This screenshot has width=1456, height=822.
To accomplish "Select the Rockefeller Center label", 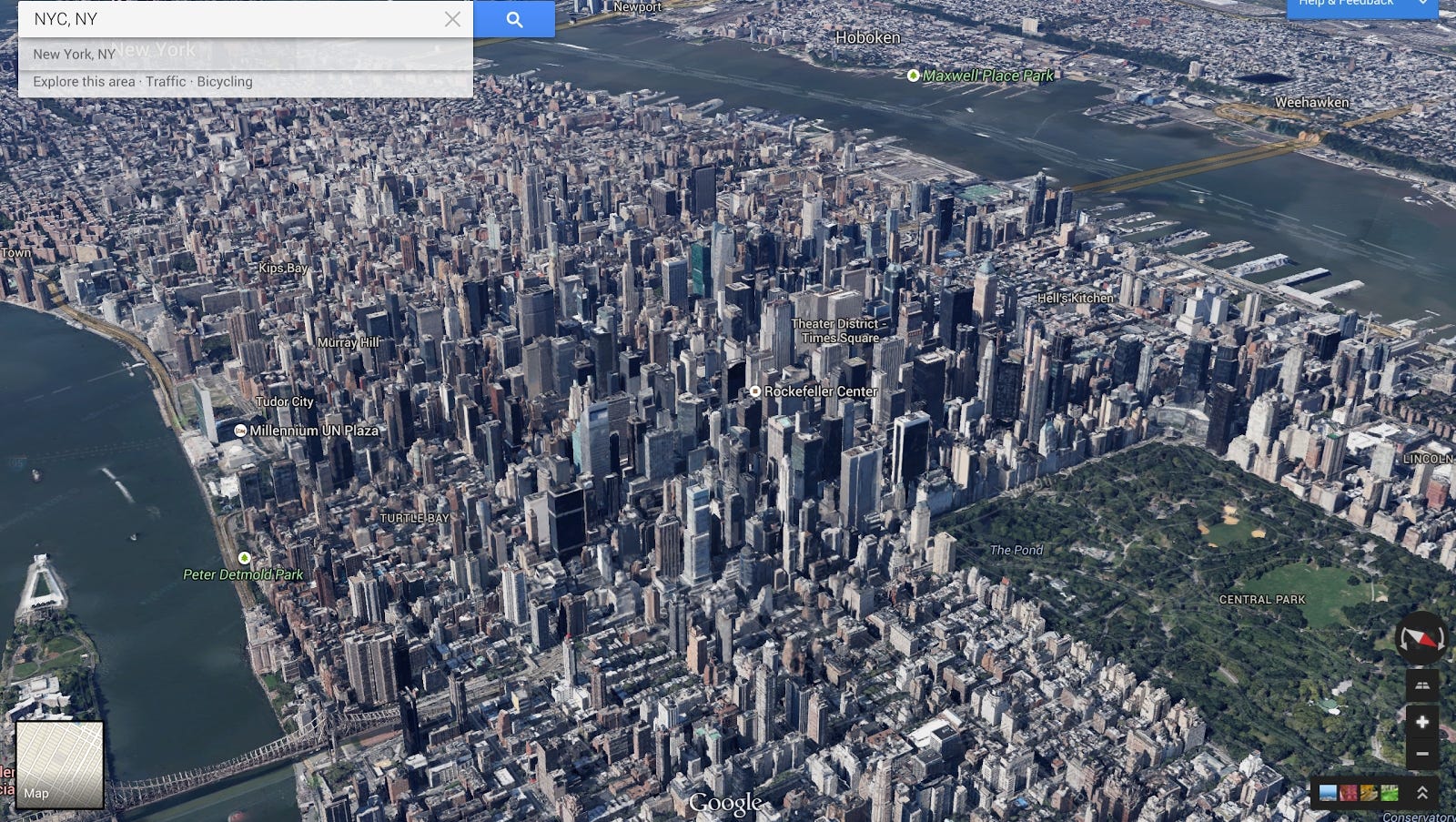I will pyautogui.click(x=821, y=391).
